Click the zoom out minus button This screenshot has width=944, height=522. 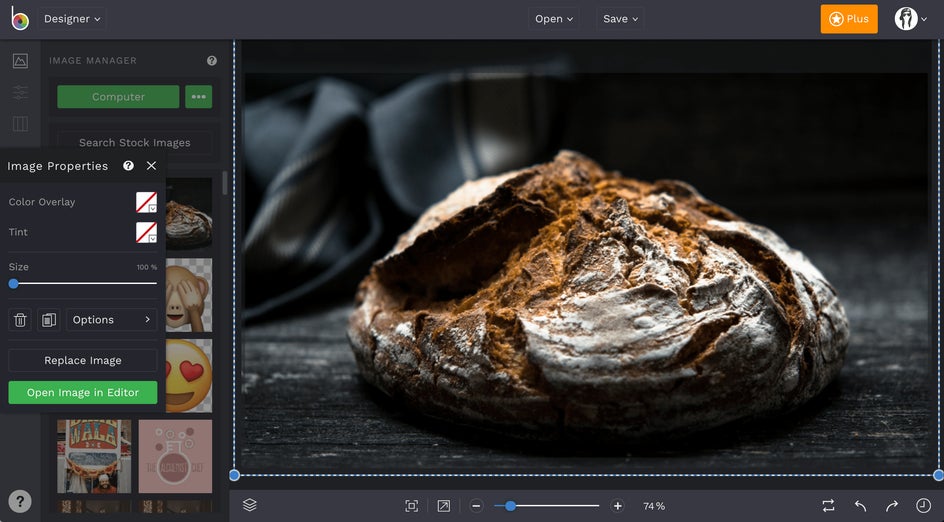[476, 506]
